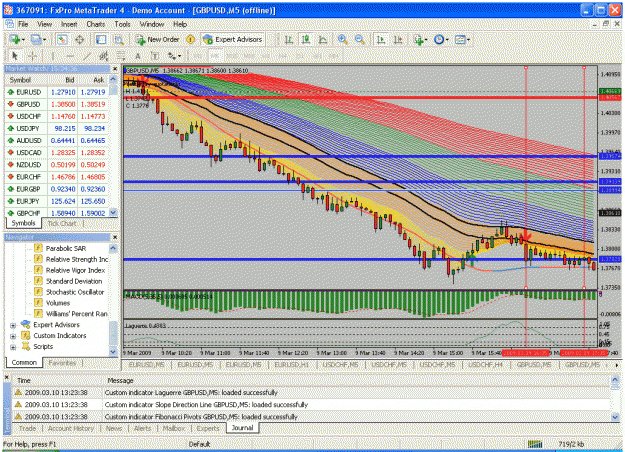
Task: Toggle the Chart Shift icon
Action: tap(398, 39)
